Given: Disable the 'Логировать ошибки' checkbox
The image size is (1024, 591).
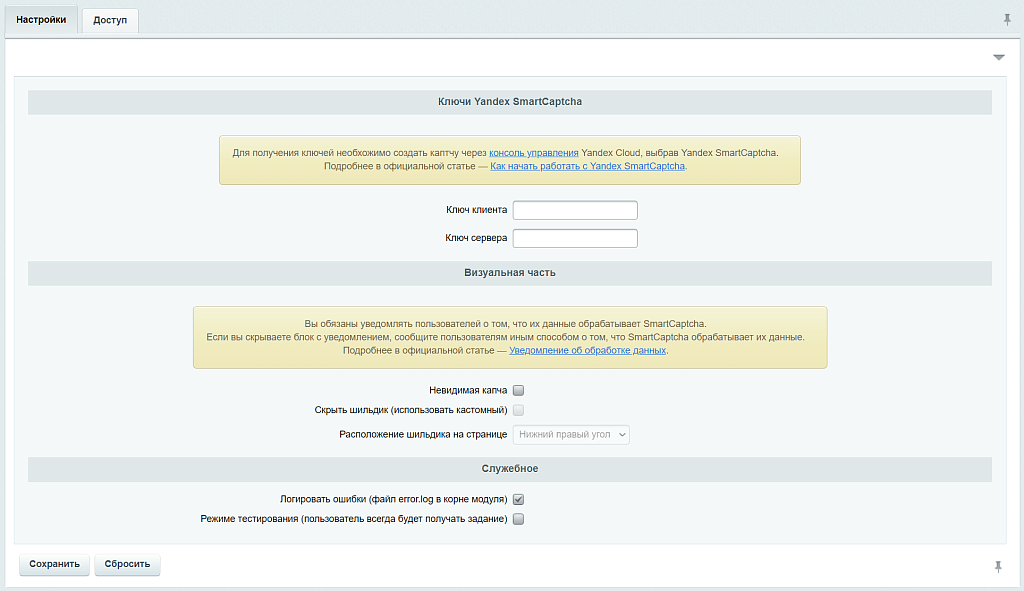Looking at the screenshot, I should coord(517,498).
